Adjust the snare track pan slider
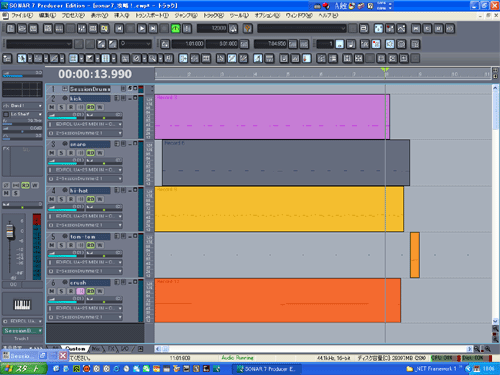500x375 pixels. (104, 161)
